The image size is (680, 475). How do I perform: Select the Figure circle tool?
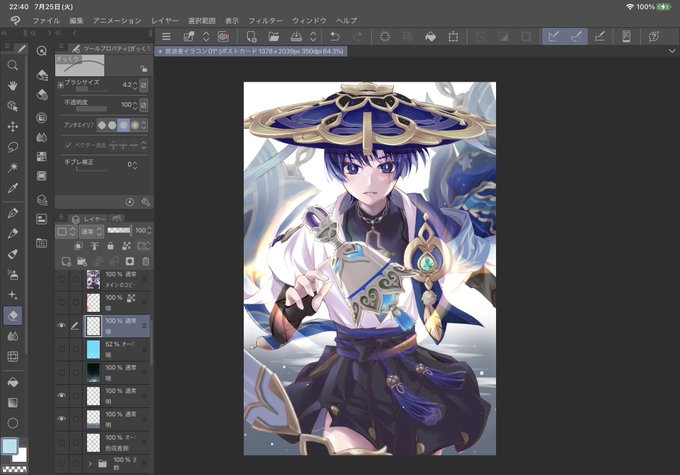13,423
